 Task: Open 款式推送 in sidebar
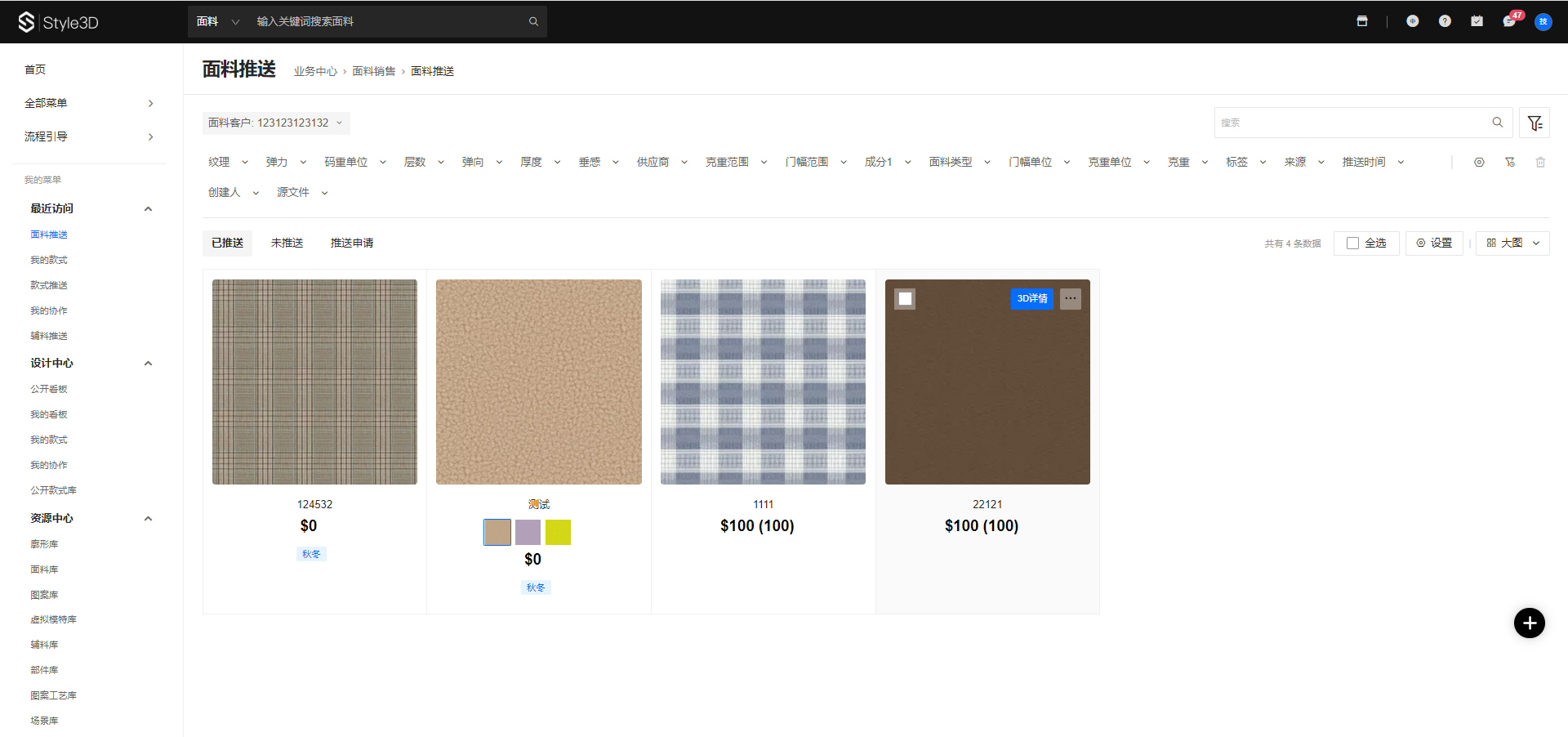(x=49, y=286)
